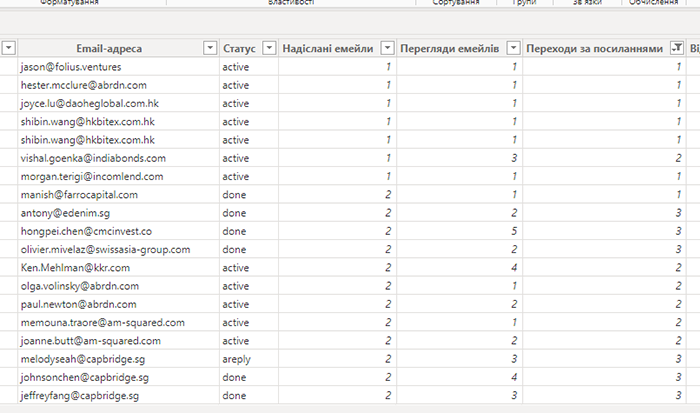Open the Email-адреса column filter dropdown
The image size is (700, 413).
tap(210, 48)
